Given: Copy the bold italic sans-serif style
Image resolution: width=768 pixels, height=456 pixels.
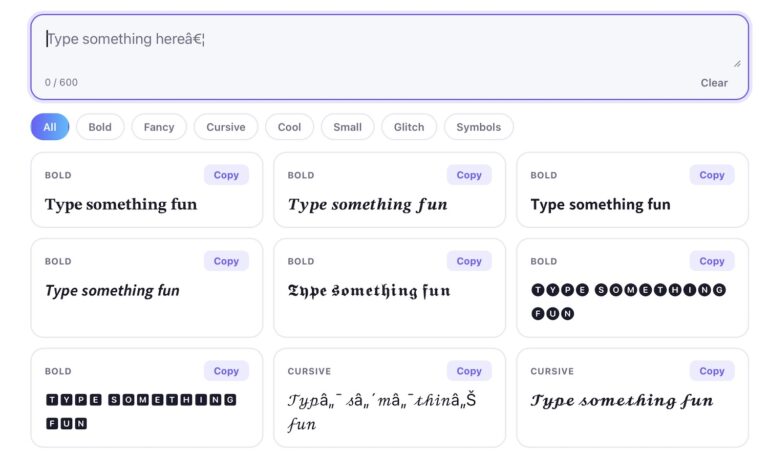Looking at the screenshot, I should [x=226, y=261].
